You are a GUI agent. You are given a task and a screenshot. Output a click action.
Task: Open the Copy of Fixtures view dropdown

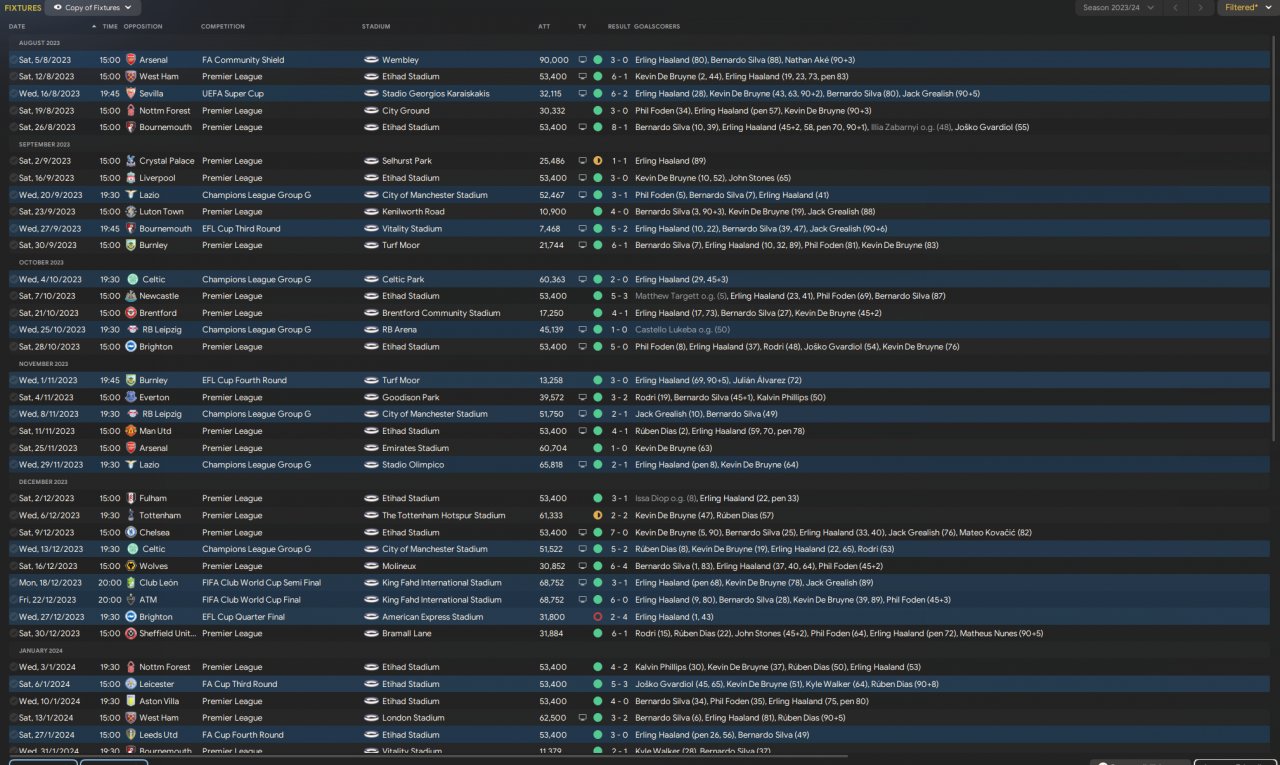click(x=92, y=8)
